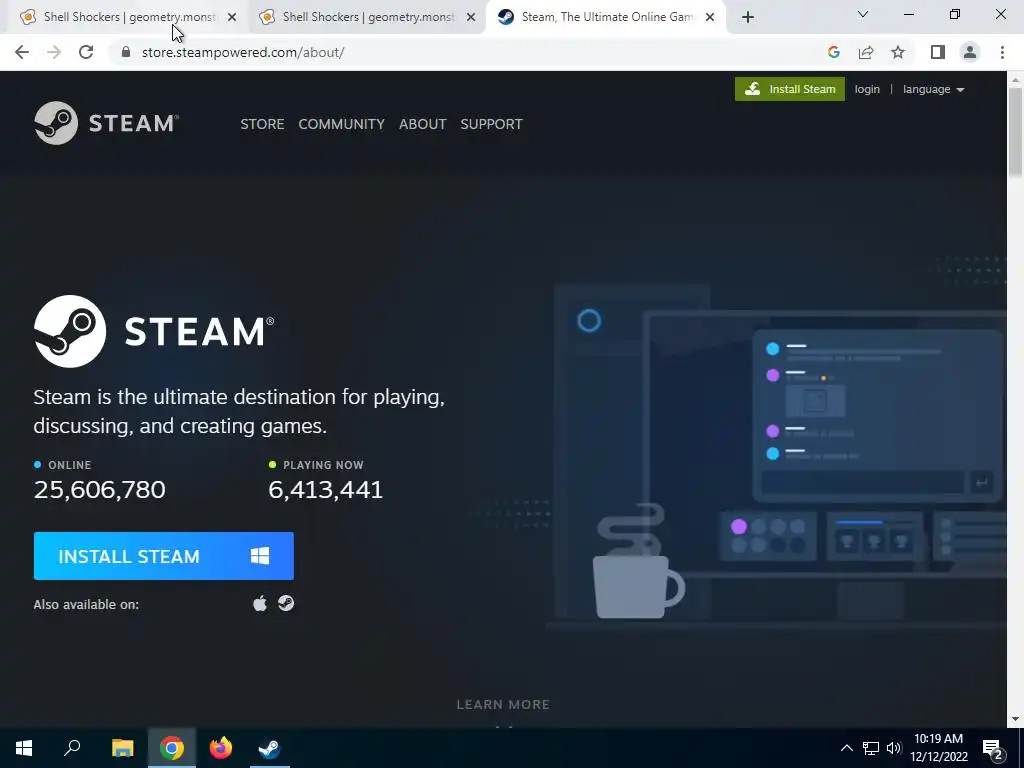Viewport: 1024px width, 768px height.
Task: View site info via the lock icon
Action: click(126, 52)
